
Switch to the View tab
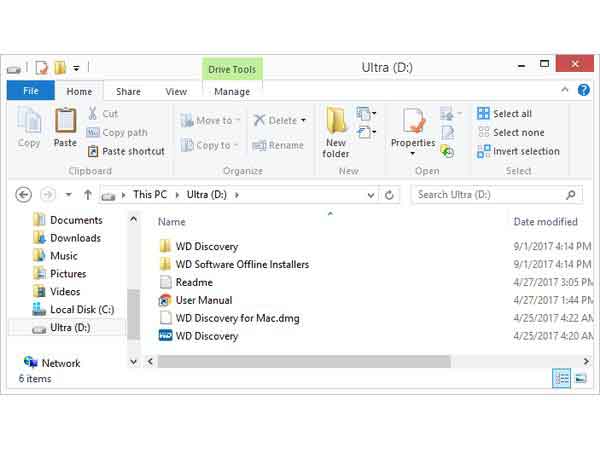pos(176,91)
